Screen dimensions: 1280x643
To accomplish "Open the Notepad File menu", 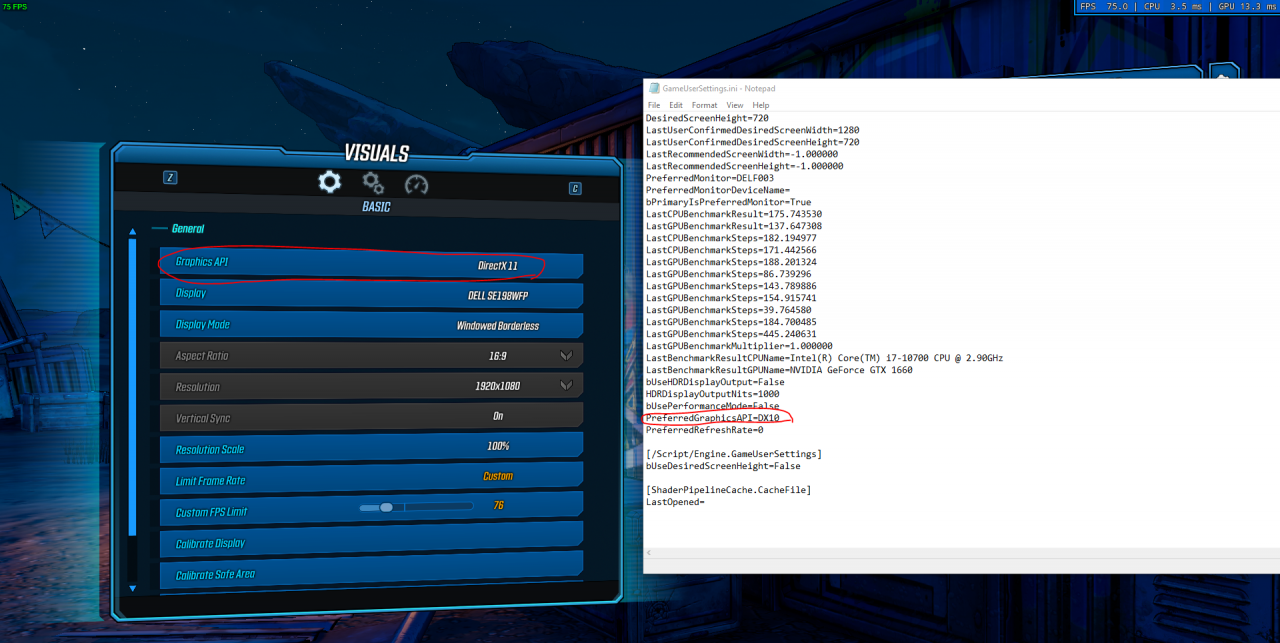I will (654, 105).
